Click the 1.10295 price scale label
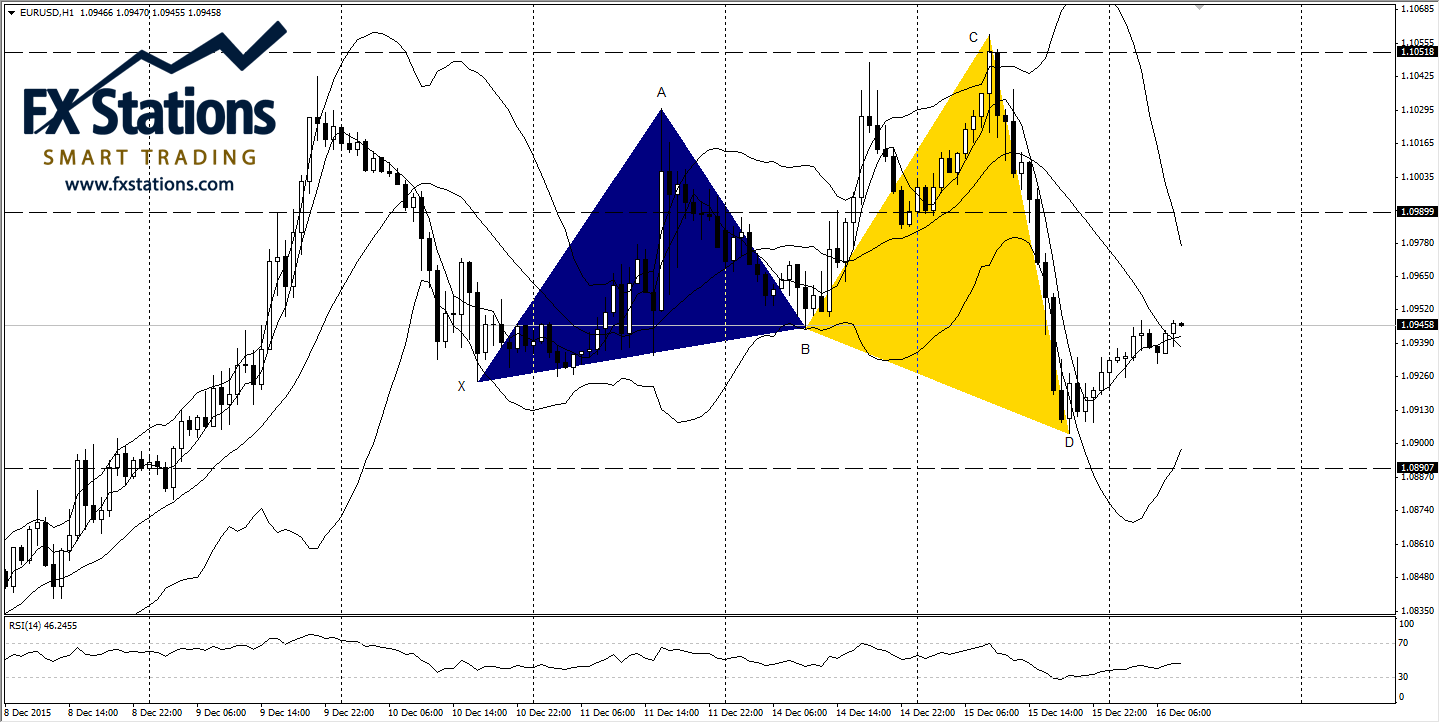 click(x=1417, y=109)
